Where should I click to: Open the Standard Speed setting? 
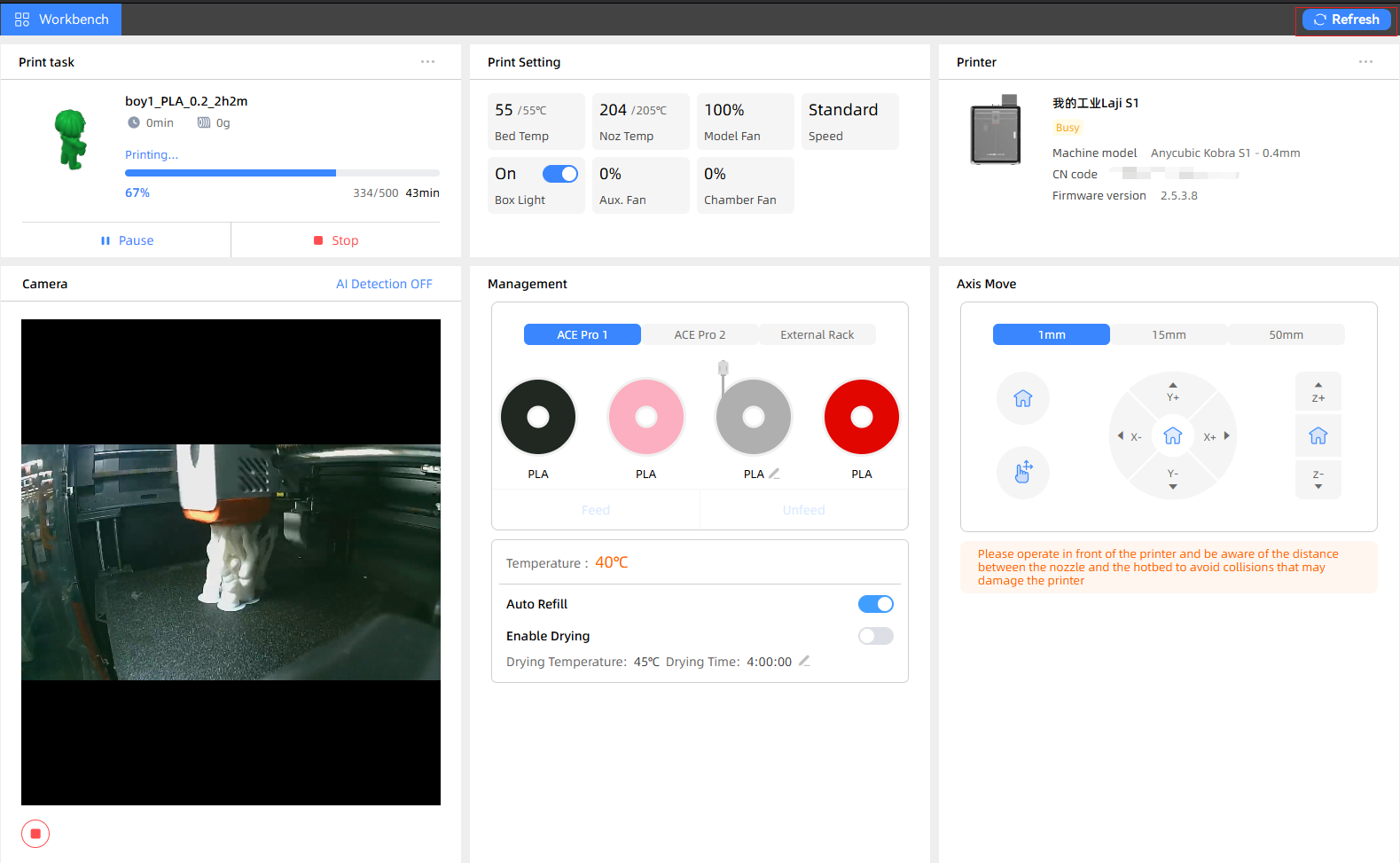click(850, 122)
